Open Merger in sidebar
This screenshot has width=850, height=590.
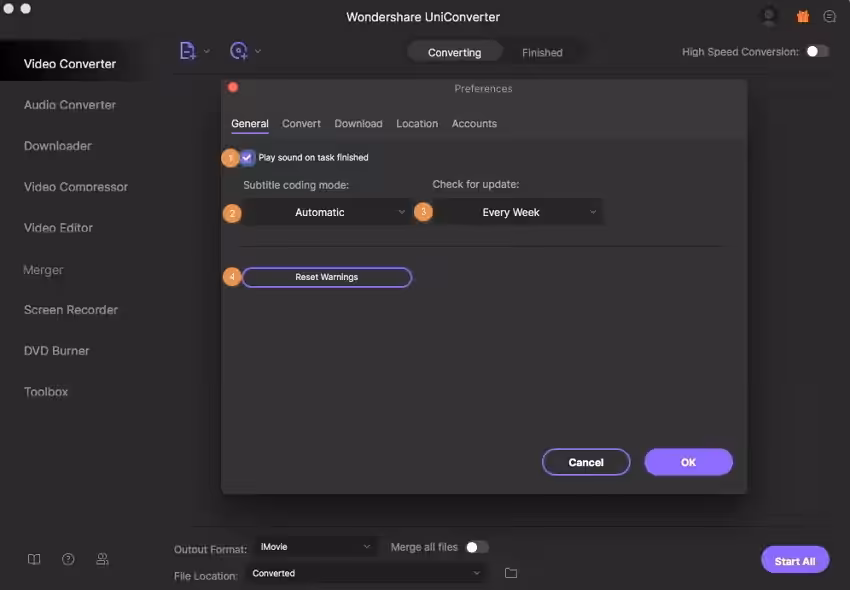[x=43, y=270]
